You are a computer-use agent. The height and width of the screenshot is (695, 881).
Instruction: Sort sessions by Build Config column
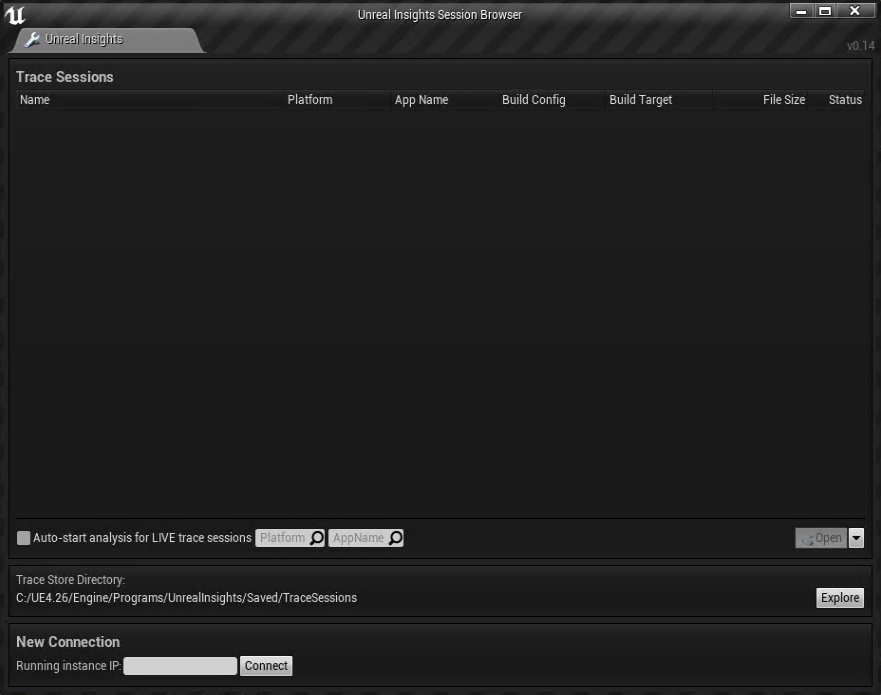click(x=551, y=100)
